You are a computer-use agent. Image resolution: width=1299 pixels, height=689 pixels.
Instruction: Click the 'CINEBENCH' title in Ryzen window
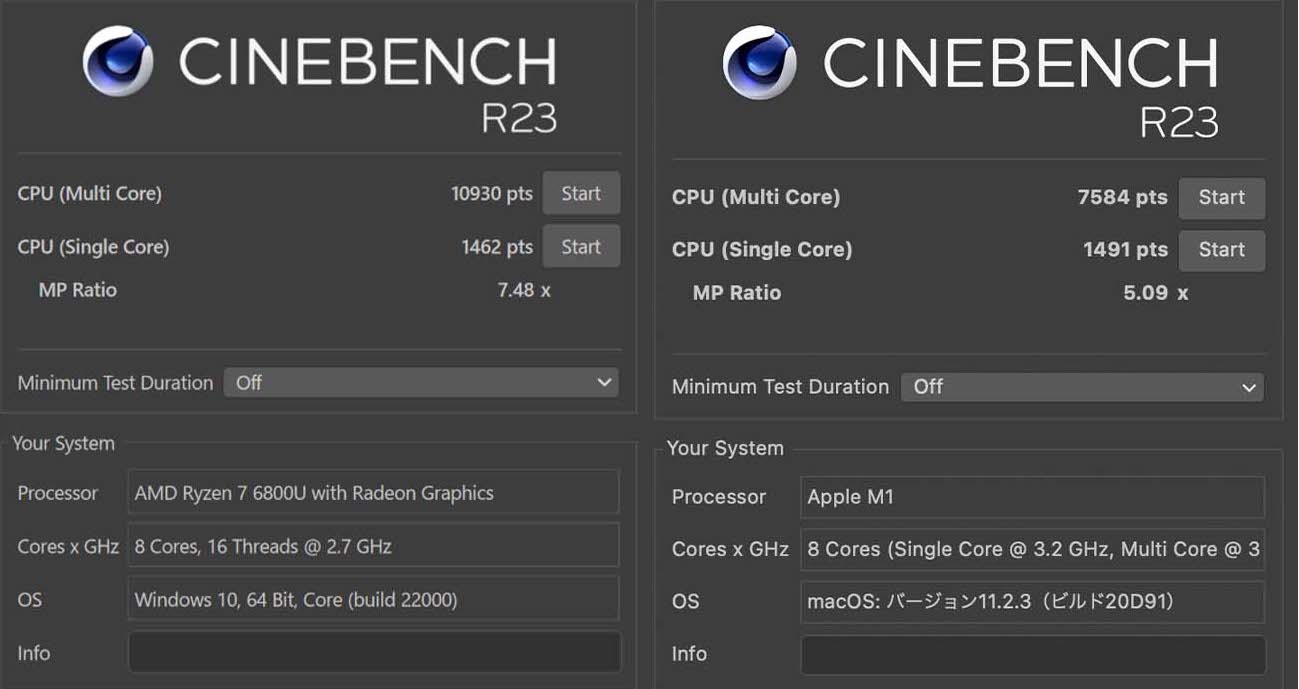tap(367, 62)
